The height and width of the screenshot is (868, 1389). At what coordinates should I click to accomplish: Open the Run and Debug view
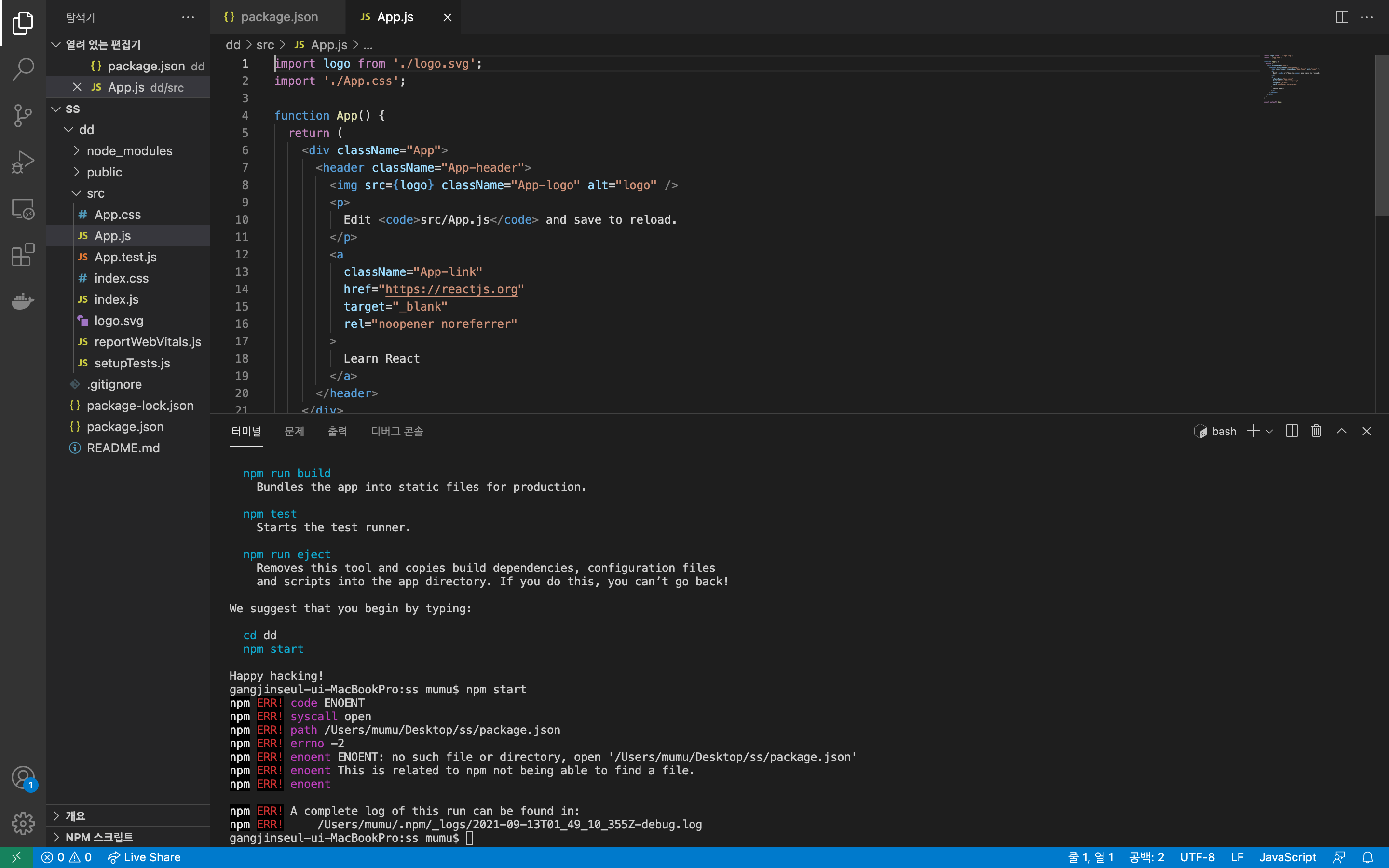[23, 162]
